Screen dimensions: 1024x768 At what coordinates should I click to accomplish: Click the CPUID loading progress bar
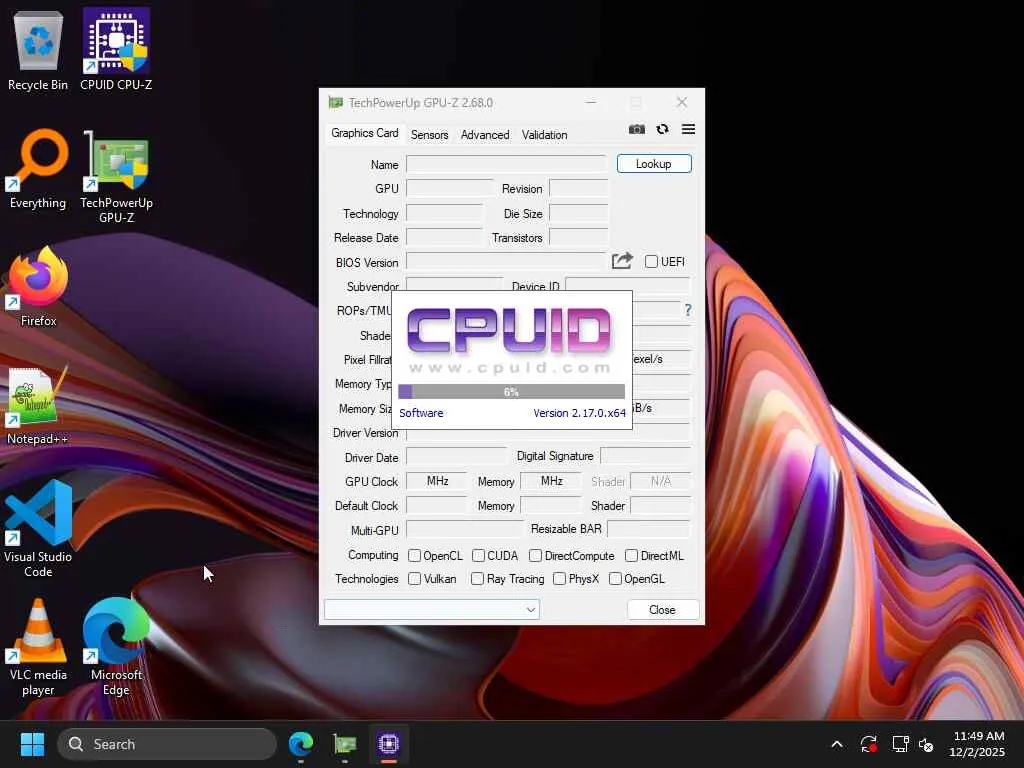511,392
